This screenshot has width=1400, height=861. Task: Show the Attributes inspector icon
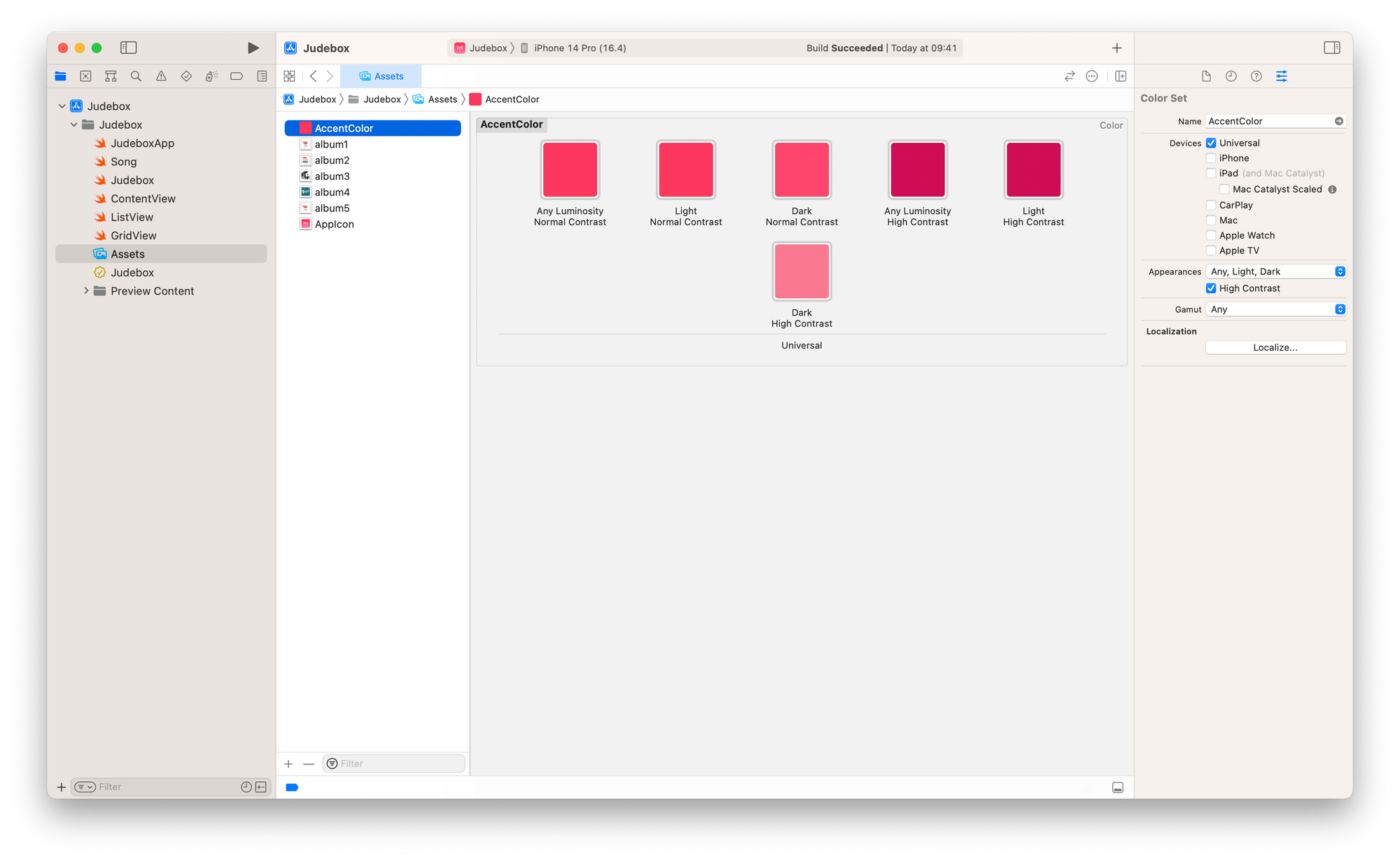[1281, 76]
